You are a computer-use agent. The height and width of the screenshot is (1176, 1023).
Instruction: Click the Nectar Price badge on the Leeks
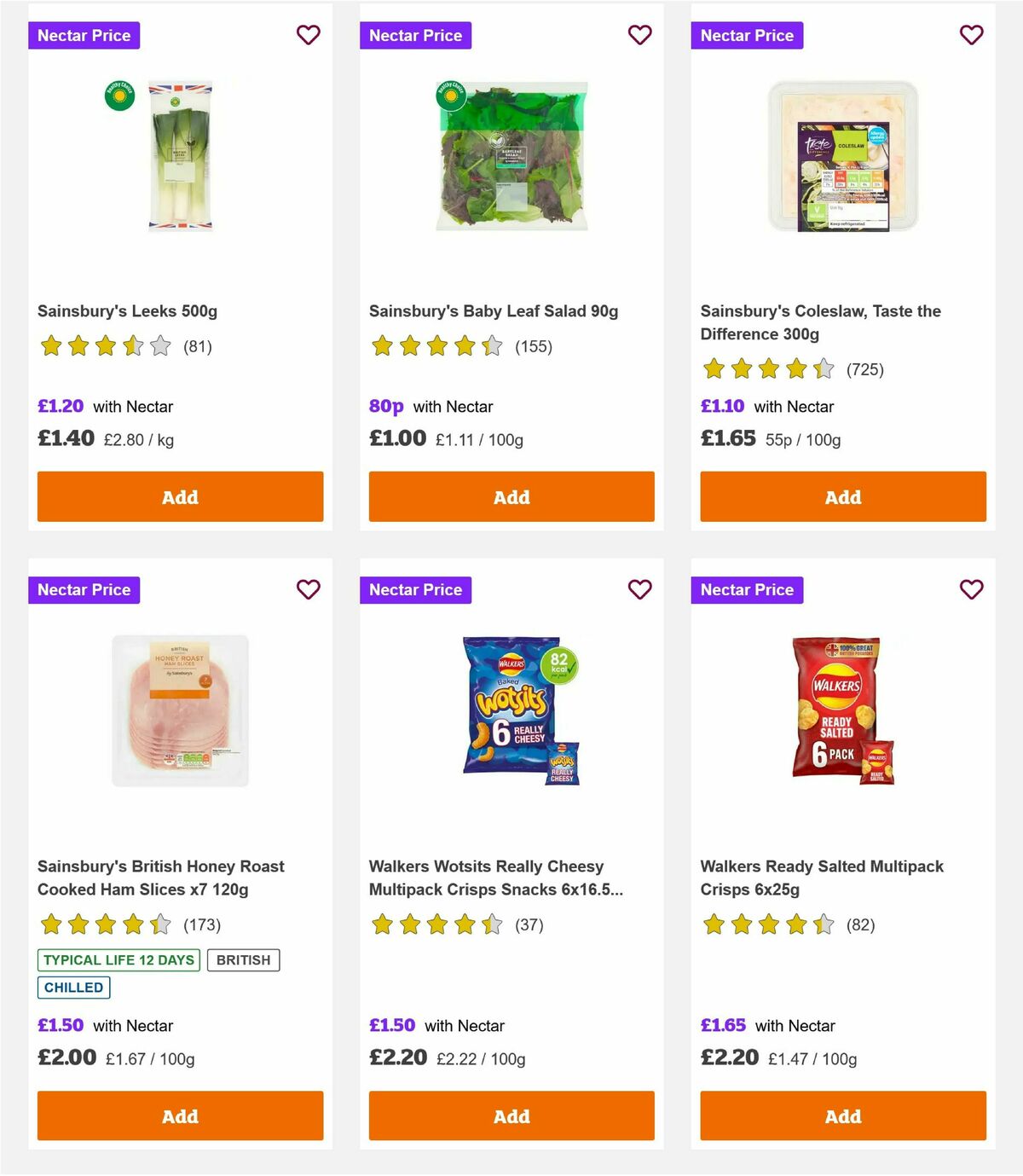(x=84, y=35)
